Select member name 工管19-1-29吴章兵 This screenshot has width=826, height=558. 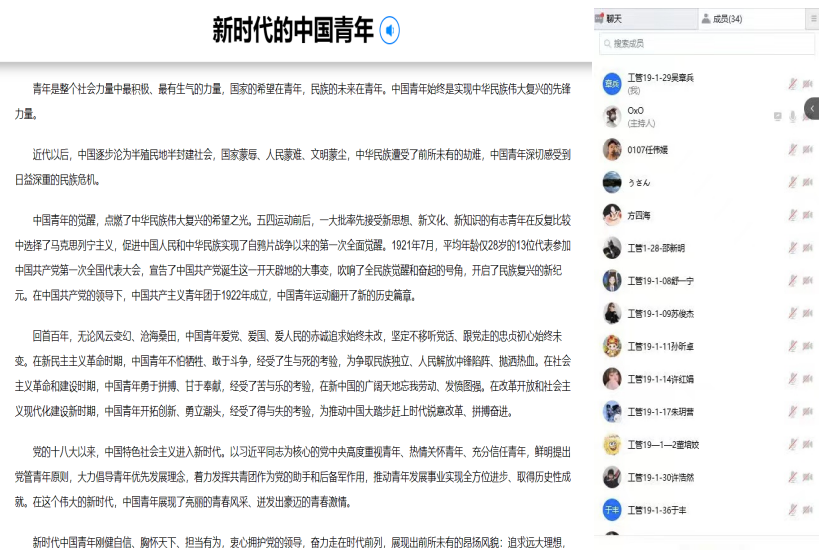click(x=660, y=78)
